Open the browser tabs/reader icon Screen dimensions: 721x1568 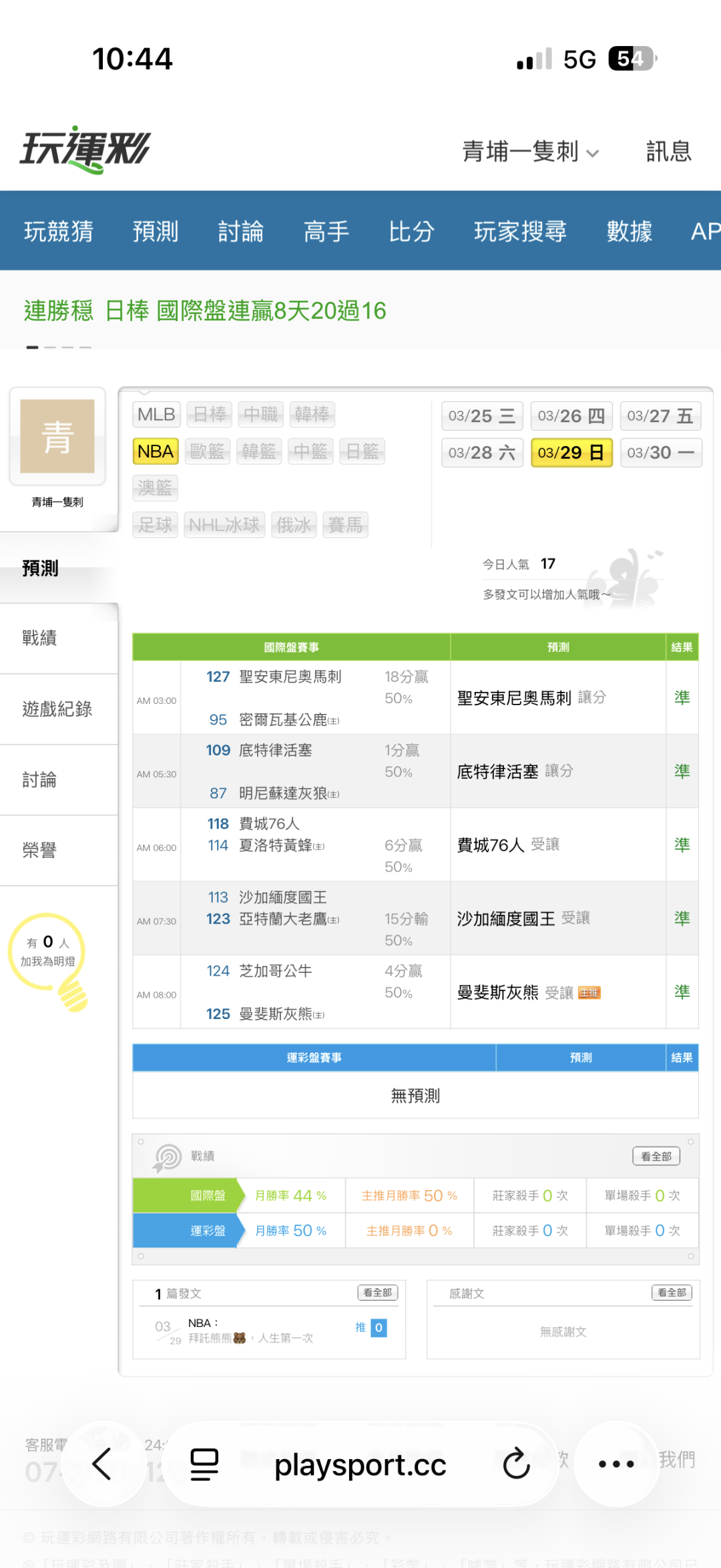[204, 1464]
